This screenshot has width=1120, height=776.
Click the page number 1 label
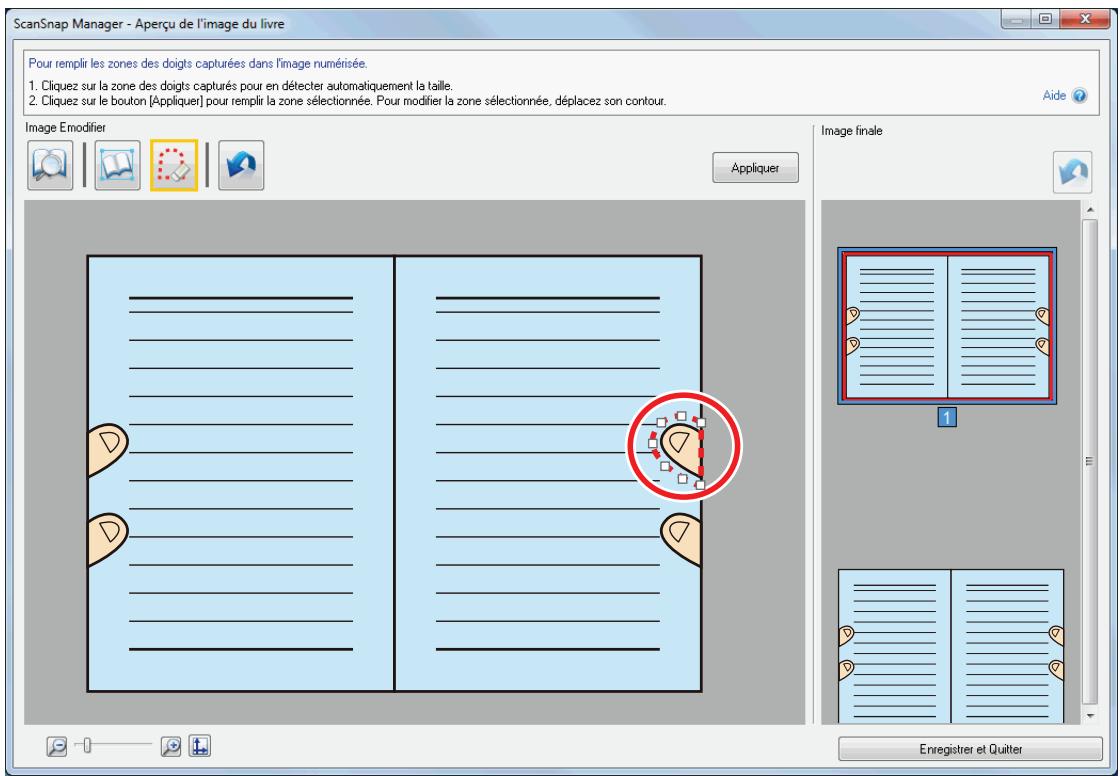click(x=946, y=417)
